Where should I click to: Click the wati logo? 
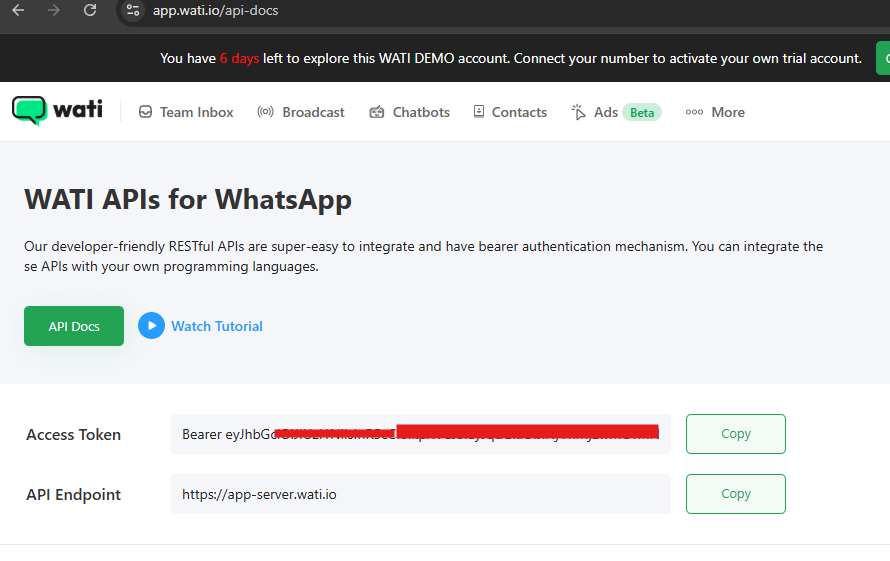[57, 110]
